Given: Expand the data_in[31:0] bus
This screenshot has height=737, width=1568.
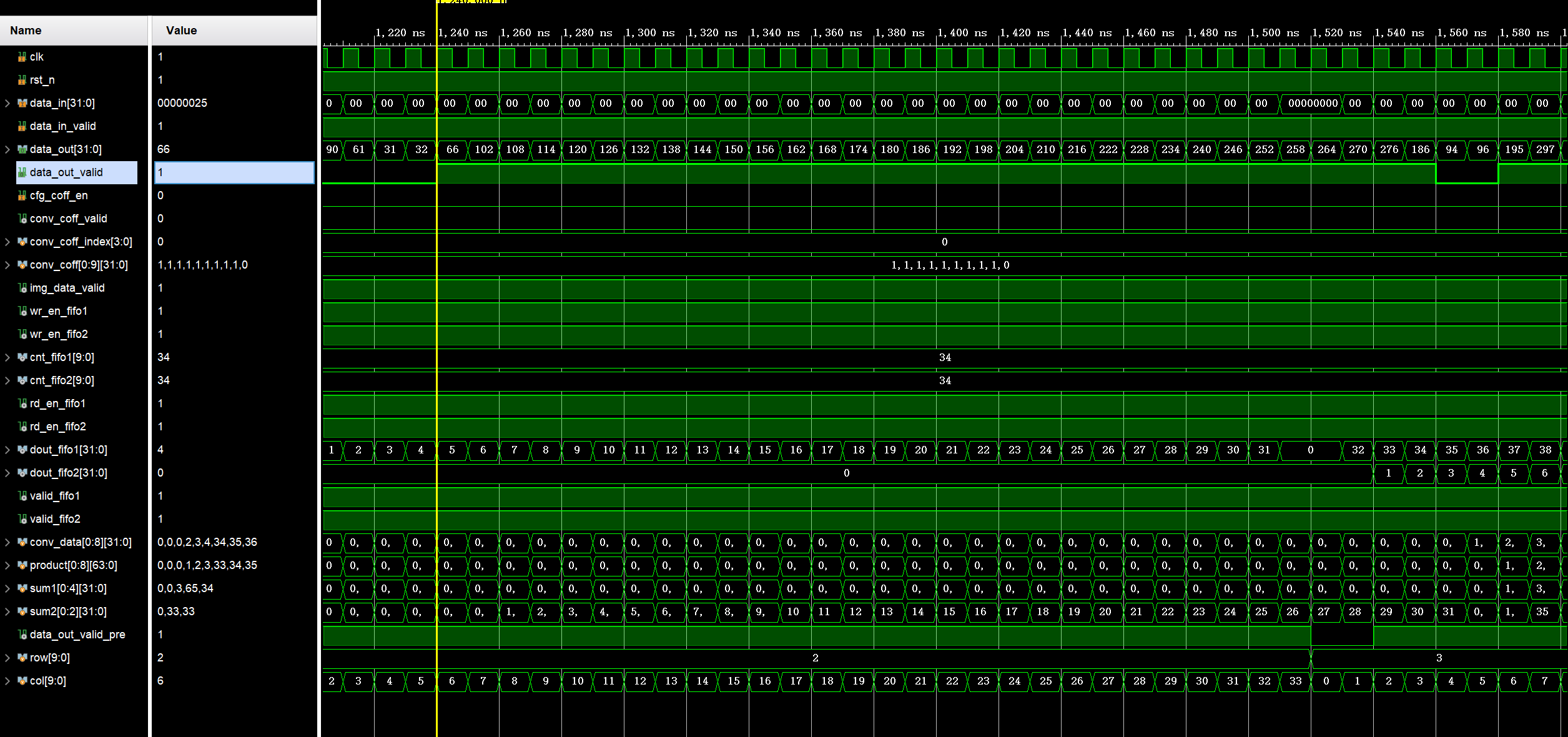Looking at the screenshot, I should 6,103.
